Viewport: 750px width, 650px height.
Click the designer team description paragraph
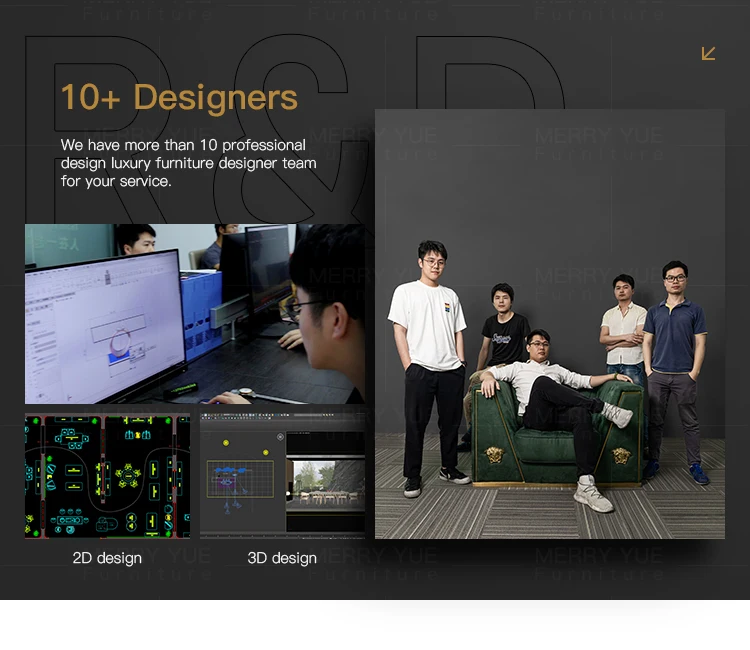(x=188, y=163)
